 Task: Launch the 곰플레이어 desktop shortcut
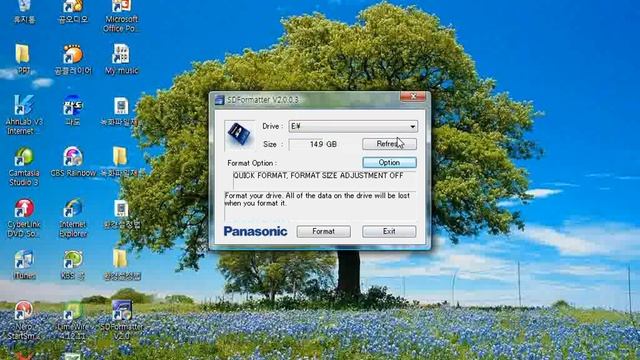tap(73, 60)
